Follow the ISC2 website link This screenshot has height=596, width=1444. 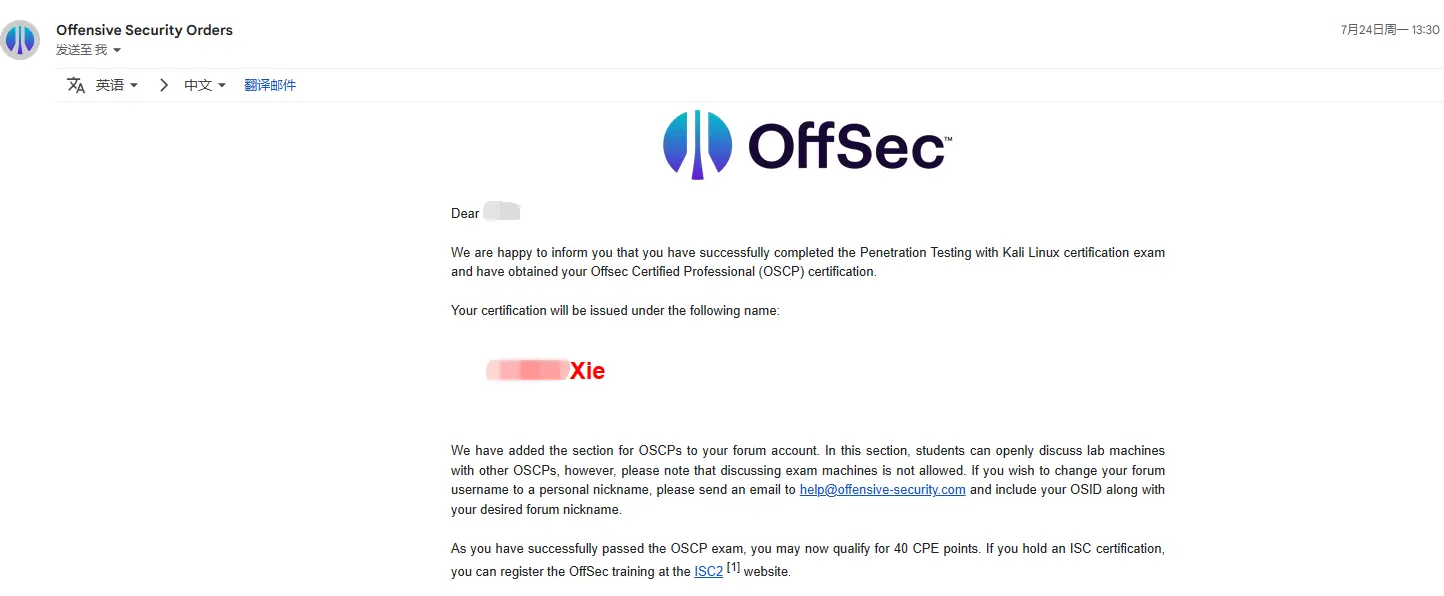pyautogui.click(x=708, y=572)
